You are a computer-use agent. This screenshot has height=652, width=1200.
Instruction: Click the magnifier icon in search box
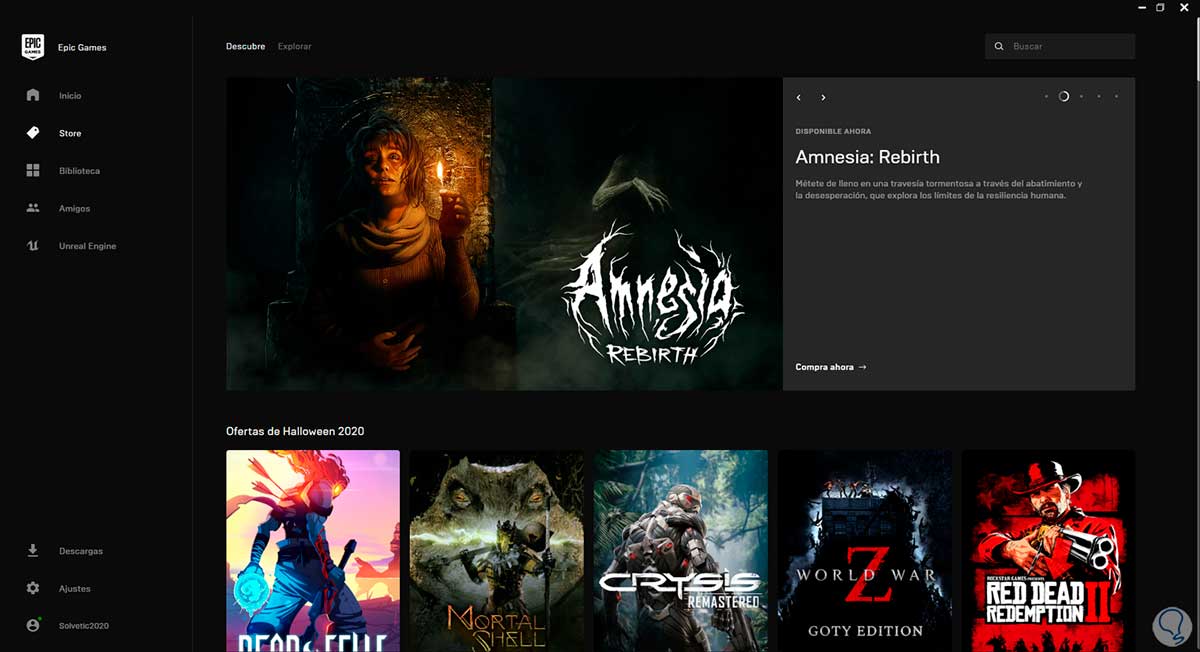pos(999,47)
